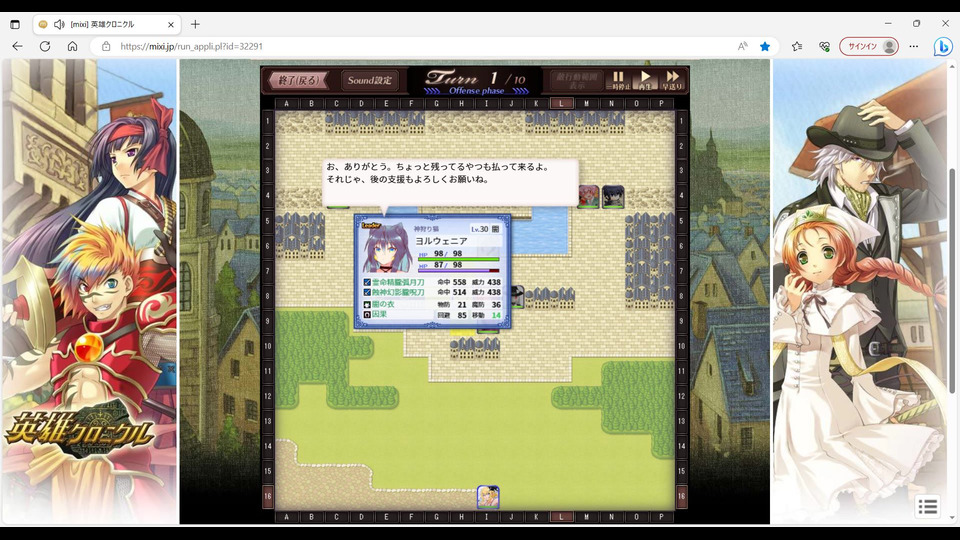Viewport: 960px width, 540px height.
Task: Switch to the [mixi] 英雄クロニクル tab
Action: pos(107,24)
